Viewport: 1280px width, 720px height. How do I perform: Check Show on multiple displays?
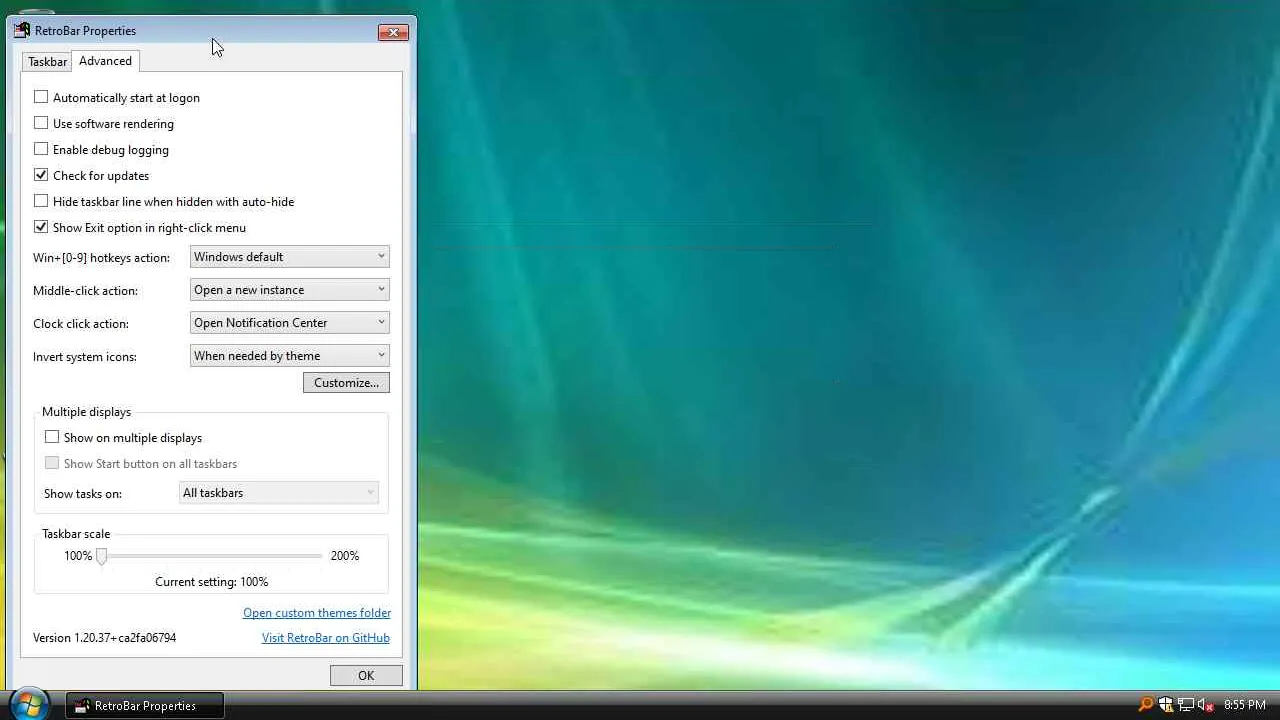coord(52,437)
